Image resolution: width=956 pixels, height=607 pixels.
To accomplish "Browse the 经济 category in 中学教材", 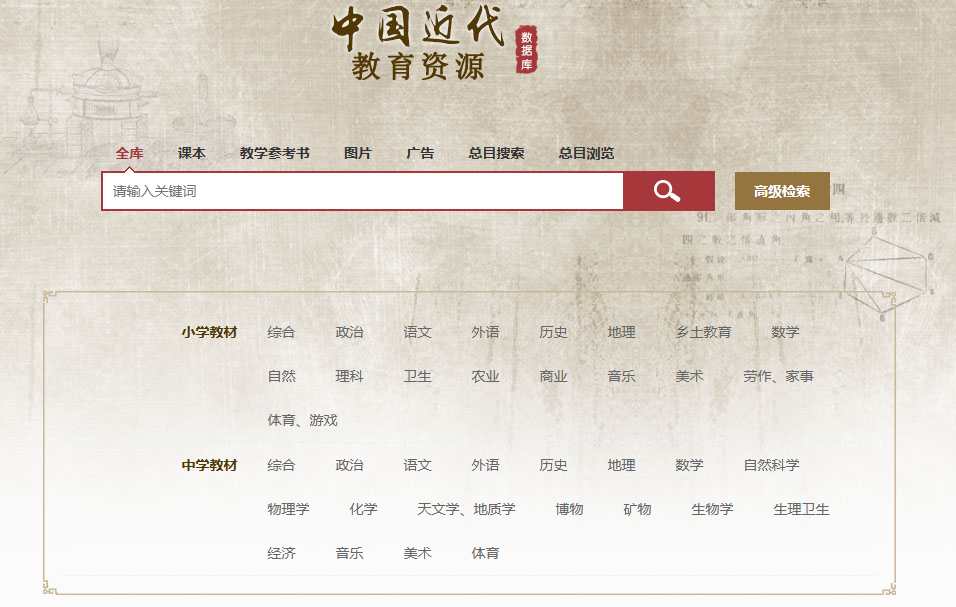I will (281, 553).
